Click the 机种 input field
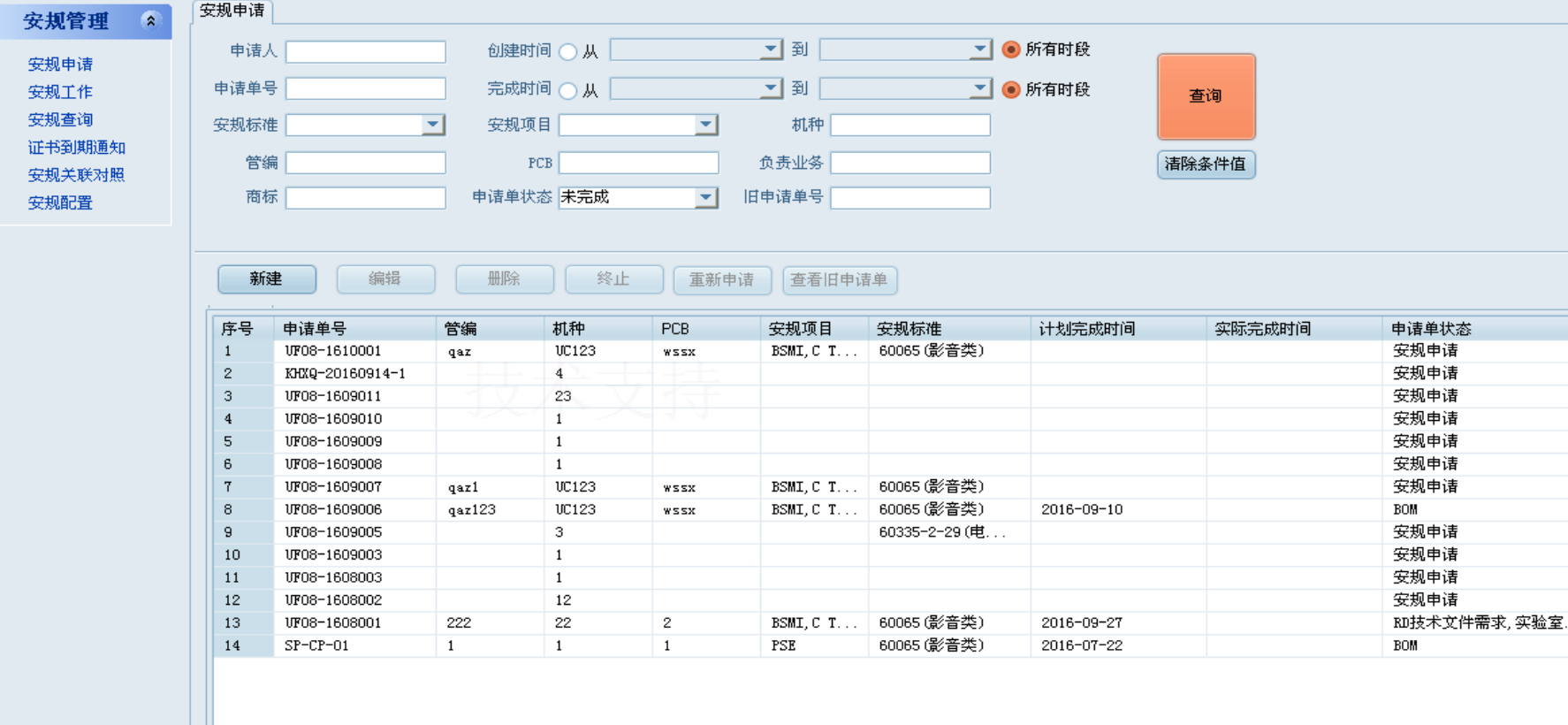This screenshot has width=1568, height=725. click(x=910, y=125)
